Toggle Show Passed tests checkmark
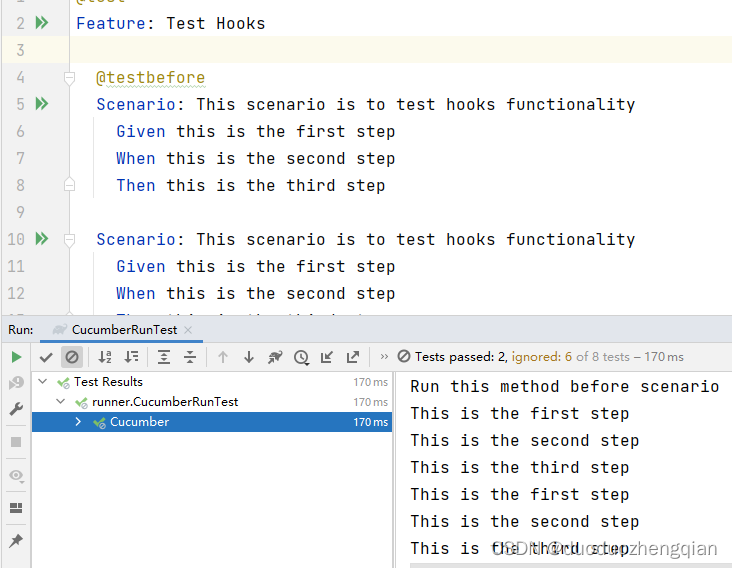This screenshot has height=568, width=732. 46,358
